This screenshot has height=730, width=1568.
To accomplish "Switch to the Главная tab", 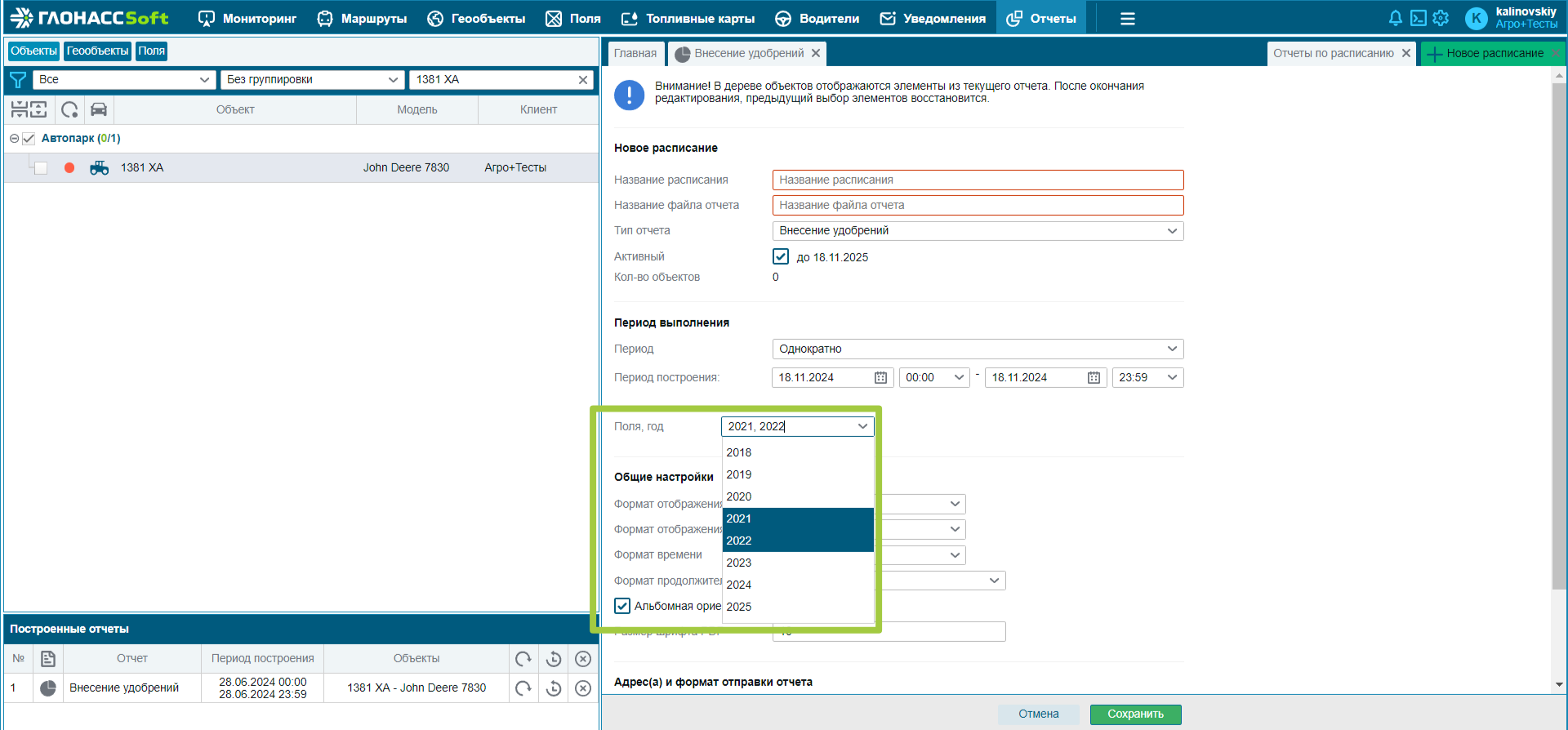I will click(x=635, y=53).
